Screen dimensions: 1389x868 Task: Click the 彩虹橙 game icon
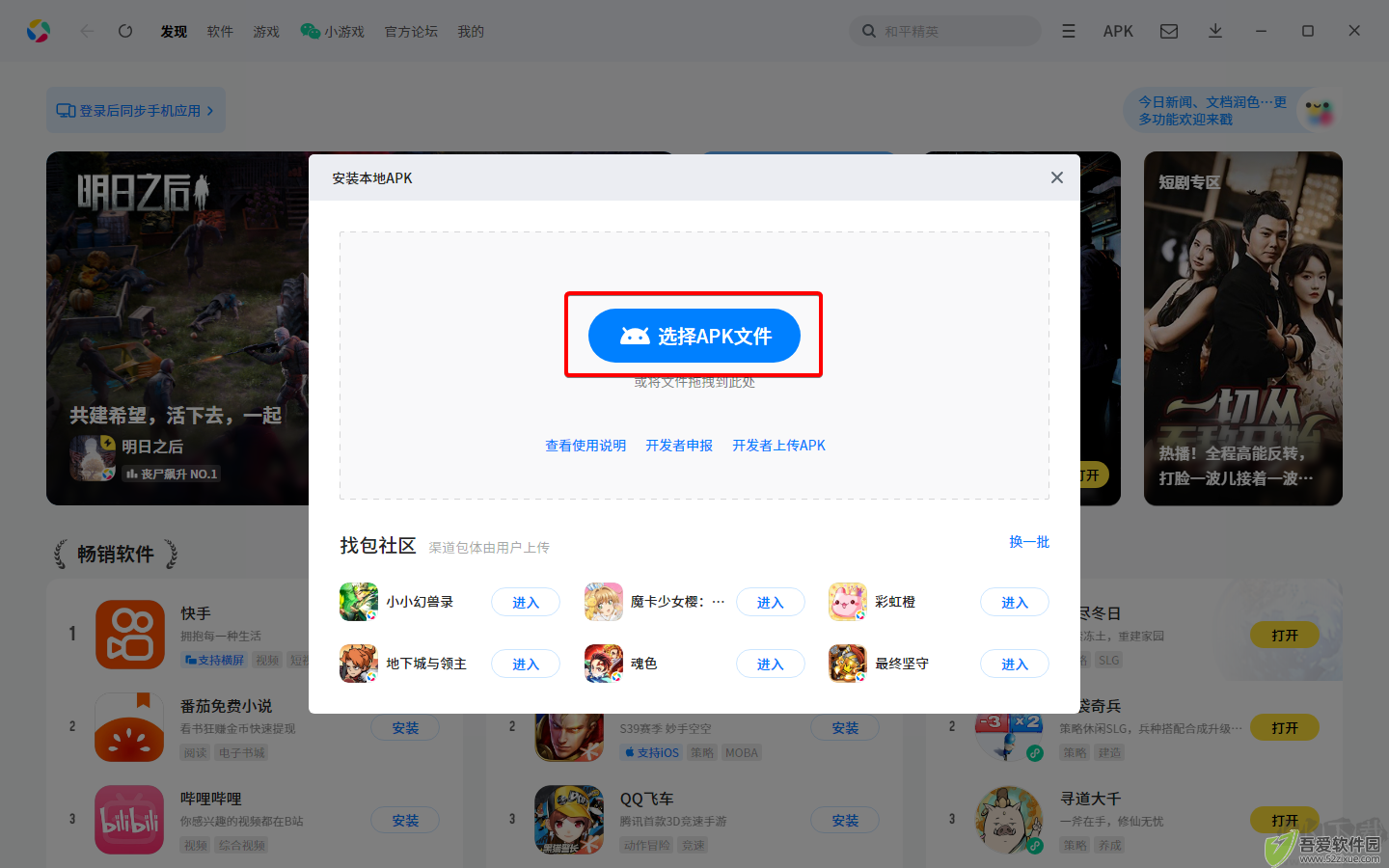click(848, 602)
